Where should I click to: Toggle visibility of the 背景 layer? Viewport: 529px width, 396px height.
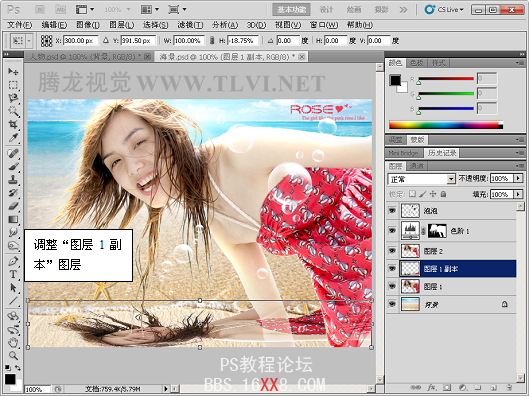pos(392,304)
